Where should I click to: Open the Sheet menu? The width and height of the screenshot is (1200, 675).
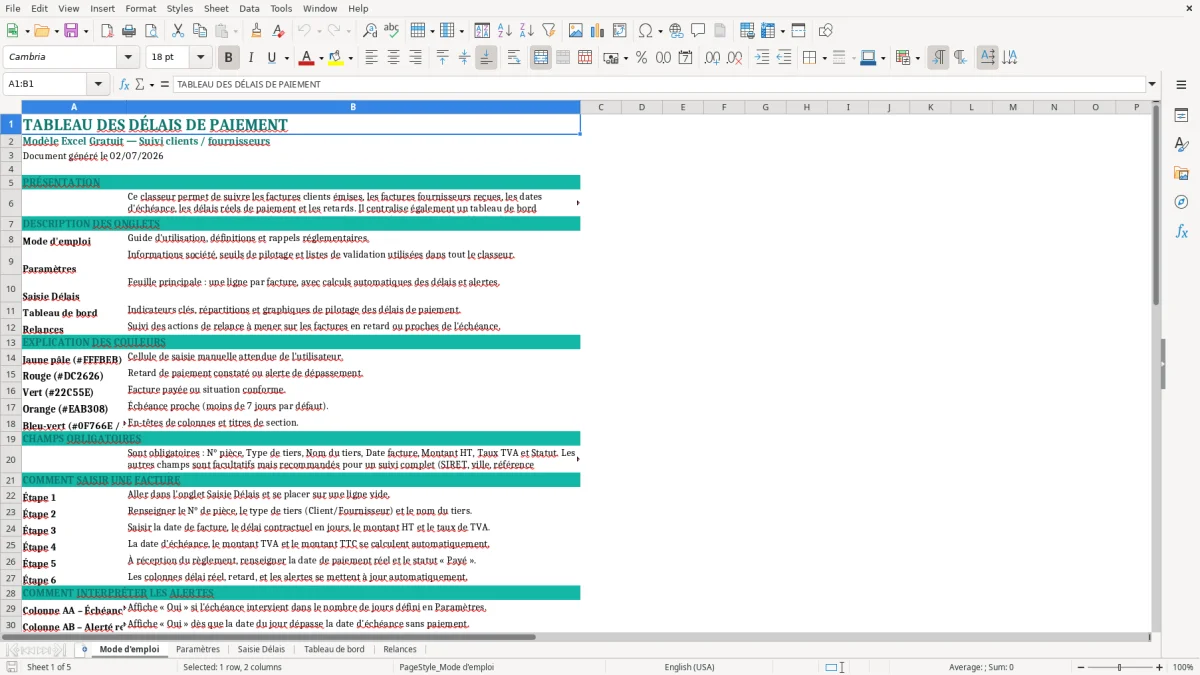tap(216, 8)
